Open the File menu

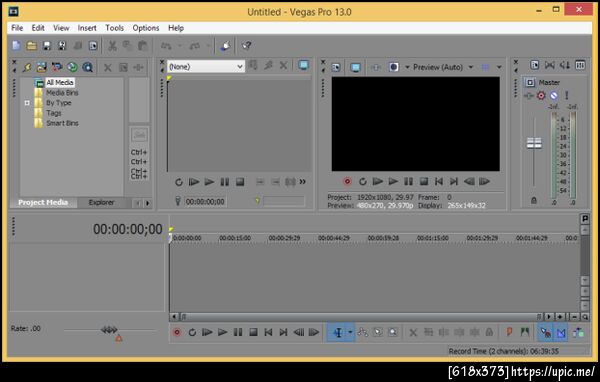pyautogui.click(x=17, y=28)
